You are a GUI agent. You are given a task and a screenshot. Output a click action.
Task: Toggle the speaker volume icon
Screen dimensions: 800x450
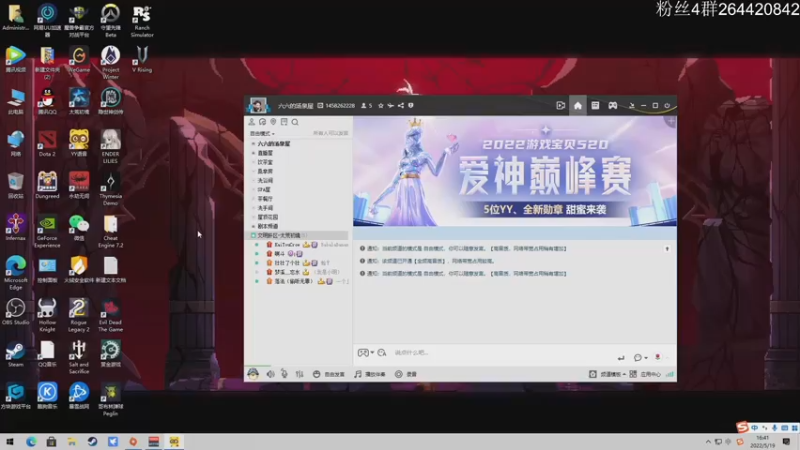click(x=270, y=374)
